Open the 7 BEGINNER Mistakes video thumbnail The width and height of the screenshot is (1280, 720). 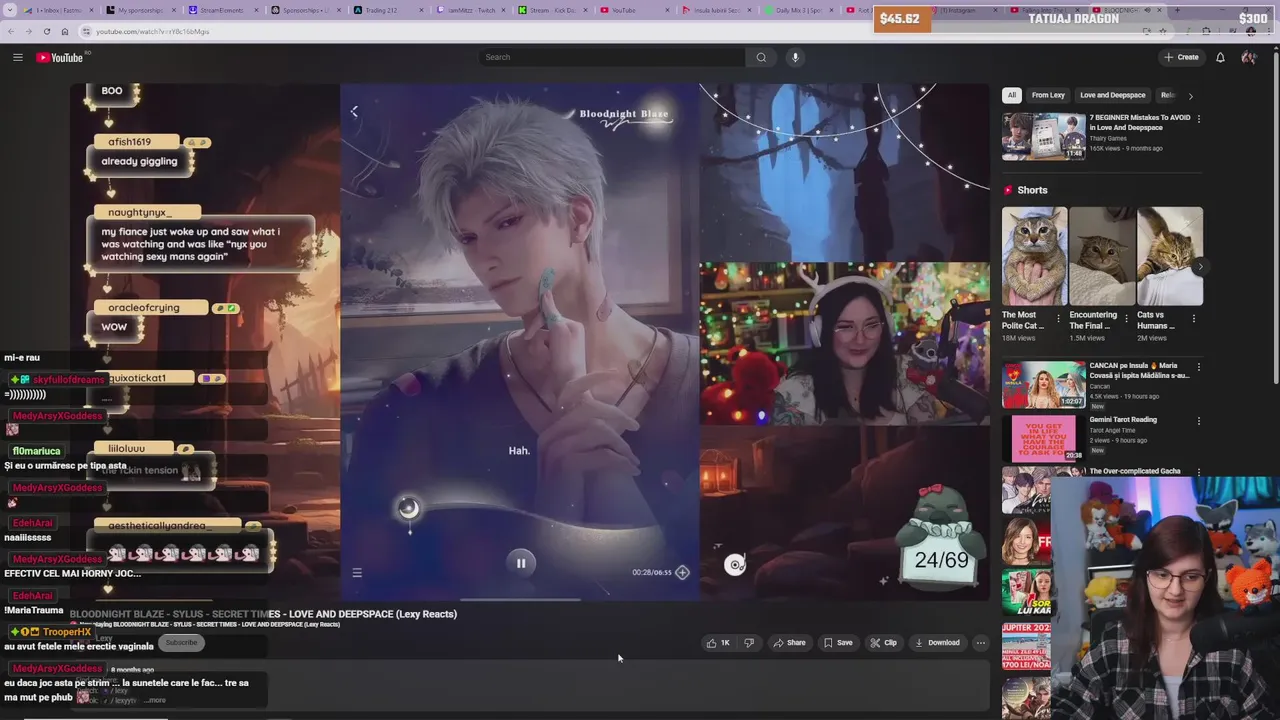click(1044, 136)
